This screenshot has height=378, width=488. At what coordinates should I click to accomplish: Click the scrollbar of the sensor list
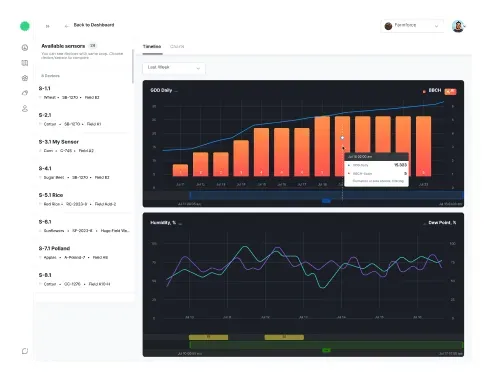pyautogui.click(x=133, y=67)
